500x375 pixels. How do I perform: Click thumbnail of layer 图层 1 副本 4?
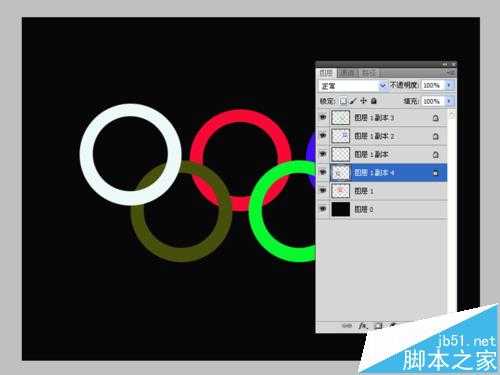[341, 173]
